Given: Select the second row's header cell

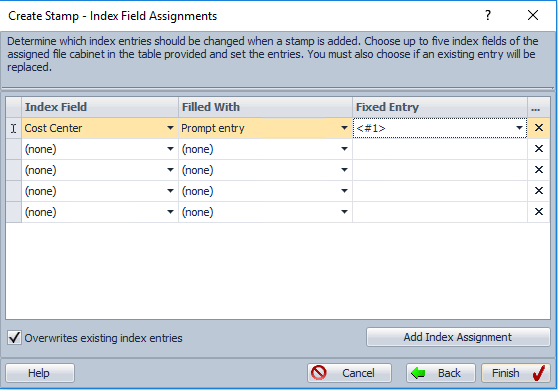Looking at the screenshot, I should click(x=14, y=149).
